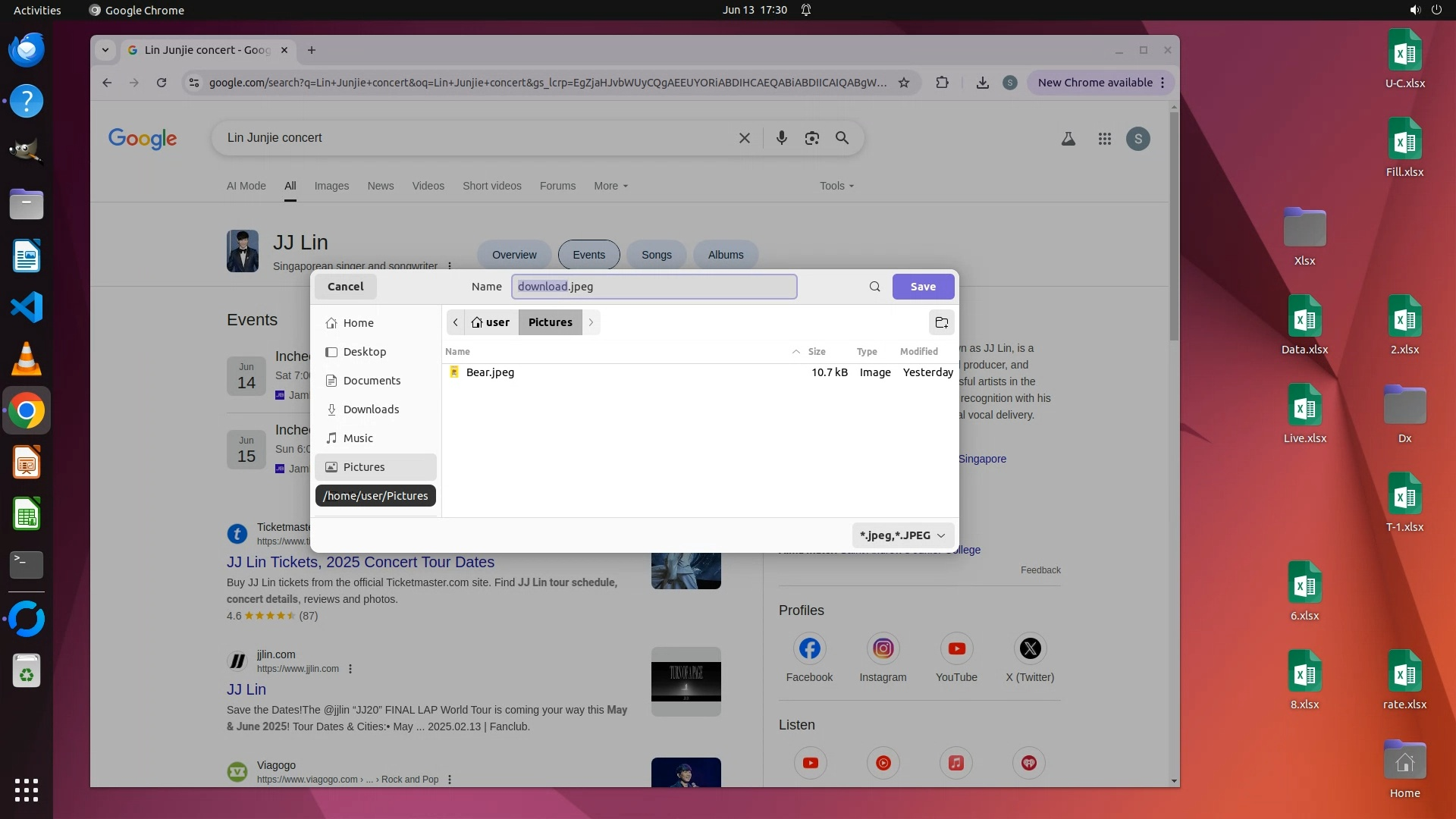The image size is (1456, 819).
Task: Click the voice search microphone icon
Action: [x=781, y=138]
